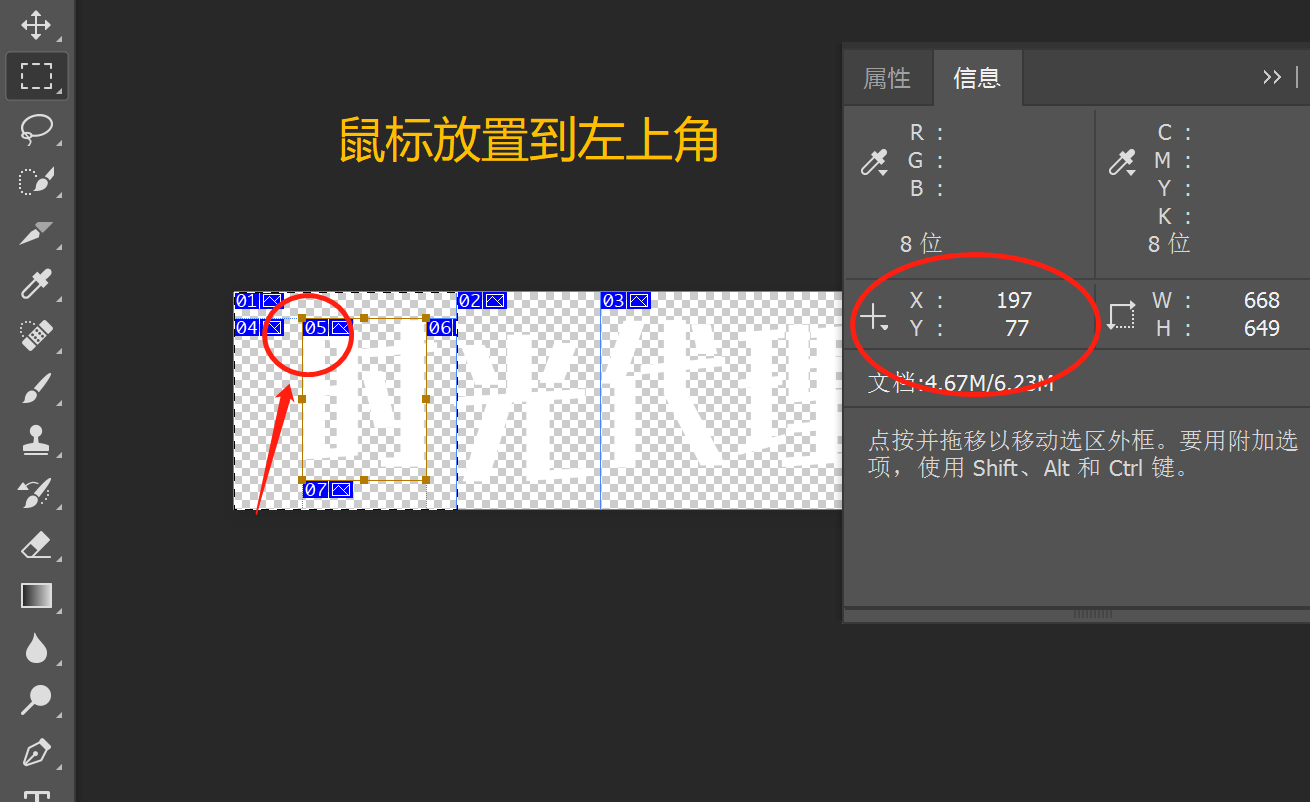The width and height of the screenshot is (1310, 802).
Task: Switch to the 信息 tab
Action: point(977,78)
